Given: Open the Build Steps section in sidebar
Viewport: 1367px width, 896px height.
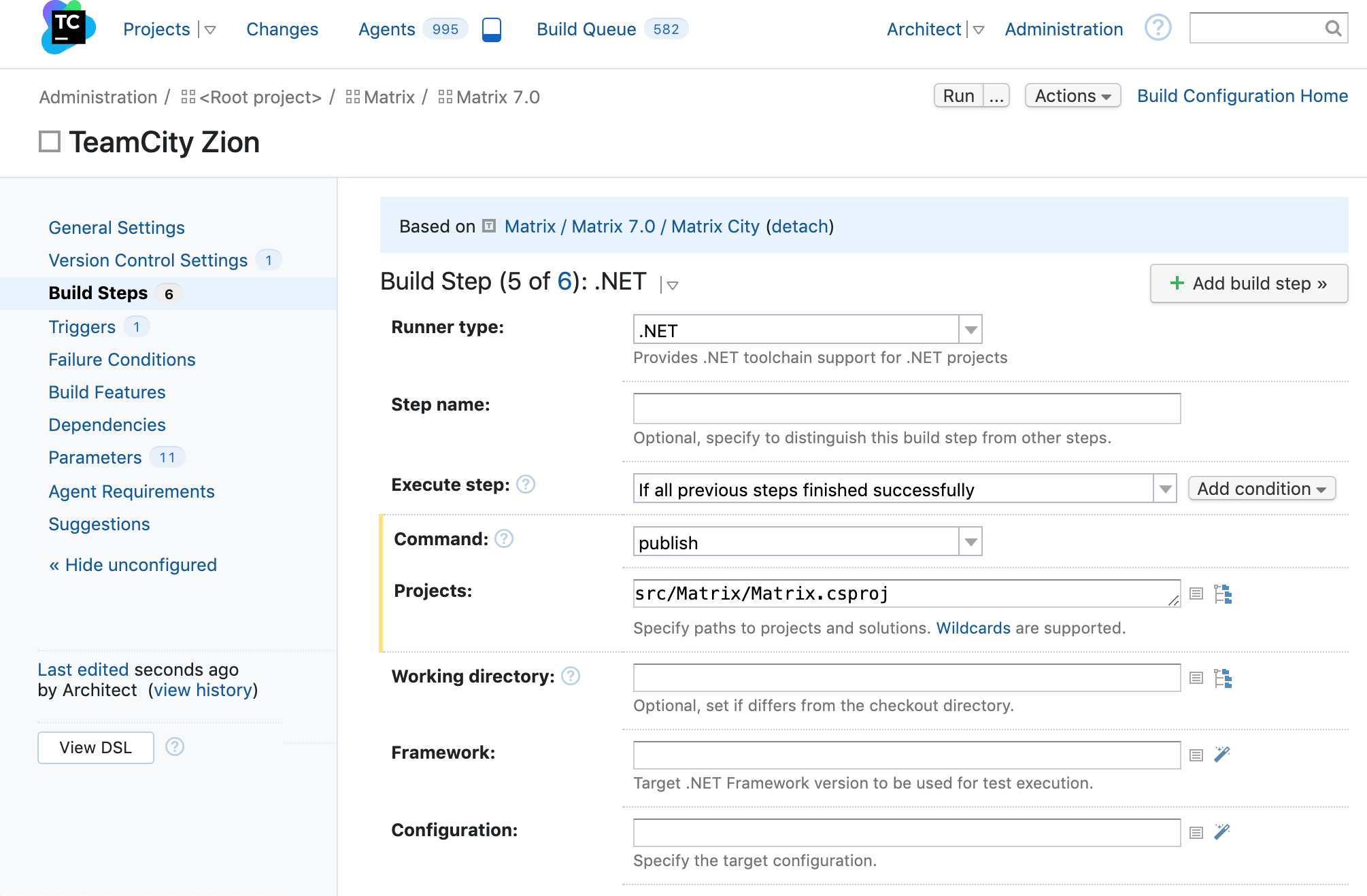Looking at the screenshot, I should (98, 293).
